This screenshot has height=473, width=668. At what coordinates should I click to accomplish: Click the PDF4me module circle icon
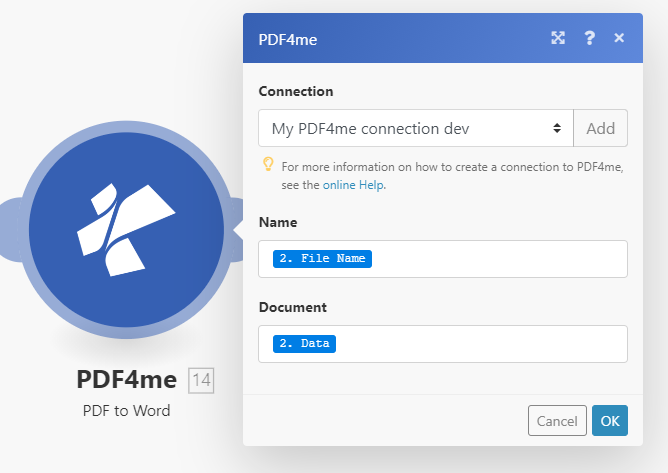pos(127,230)
